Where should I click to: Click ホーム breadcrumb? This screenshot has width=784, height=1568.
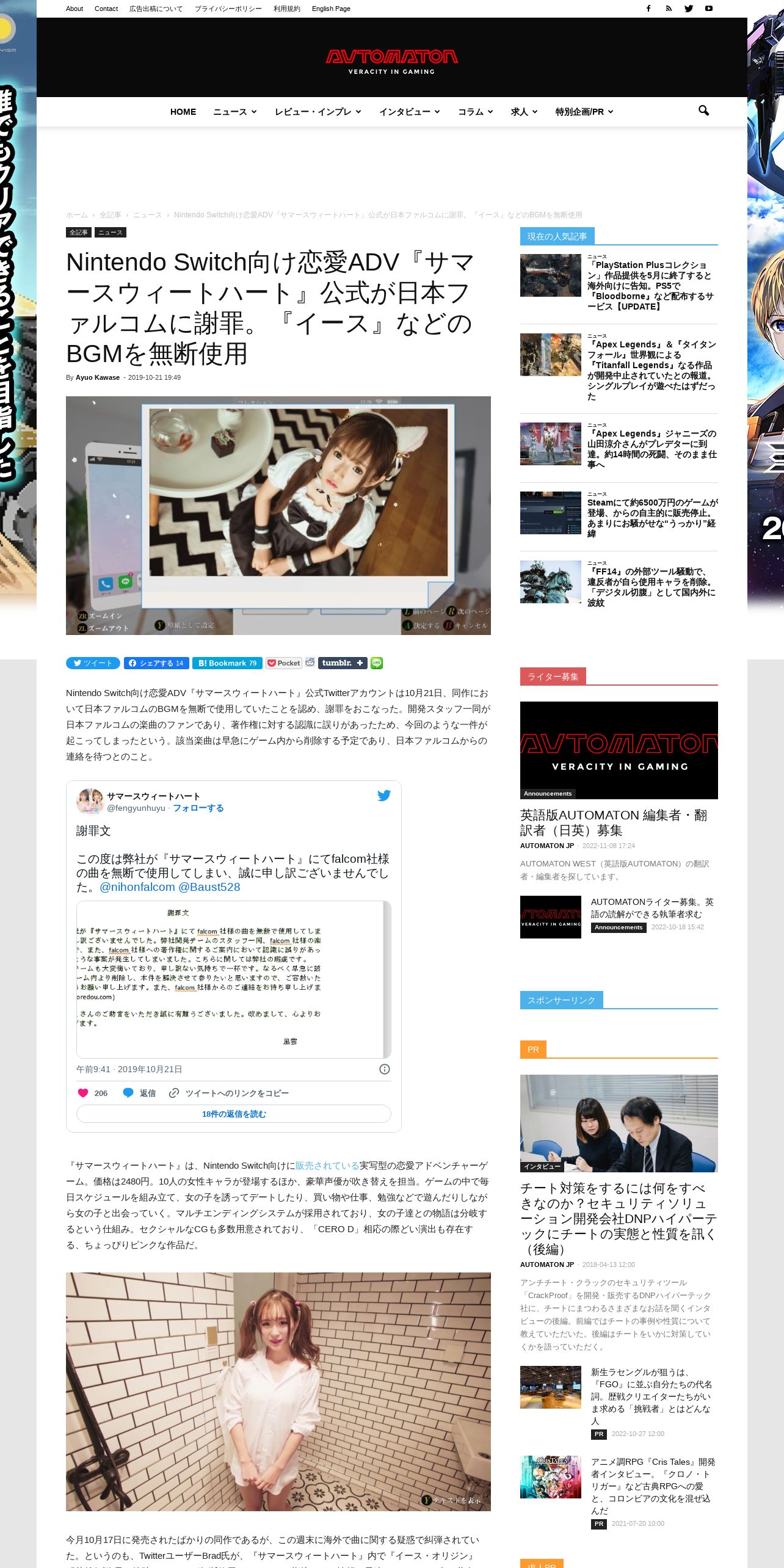[77, 215]
